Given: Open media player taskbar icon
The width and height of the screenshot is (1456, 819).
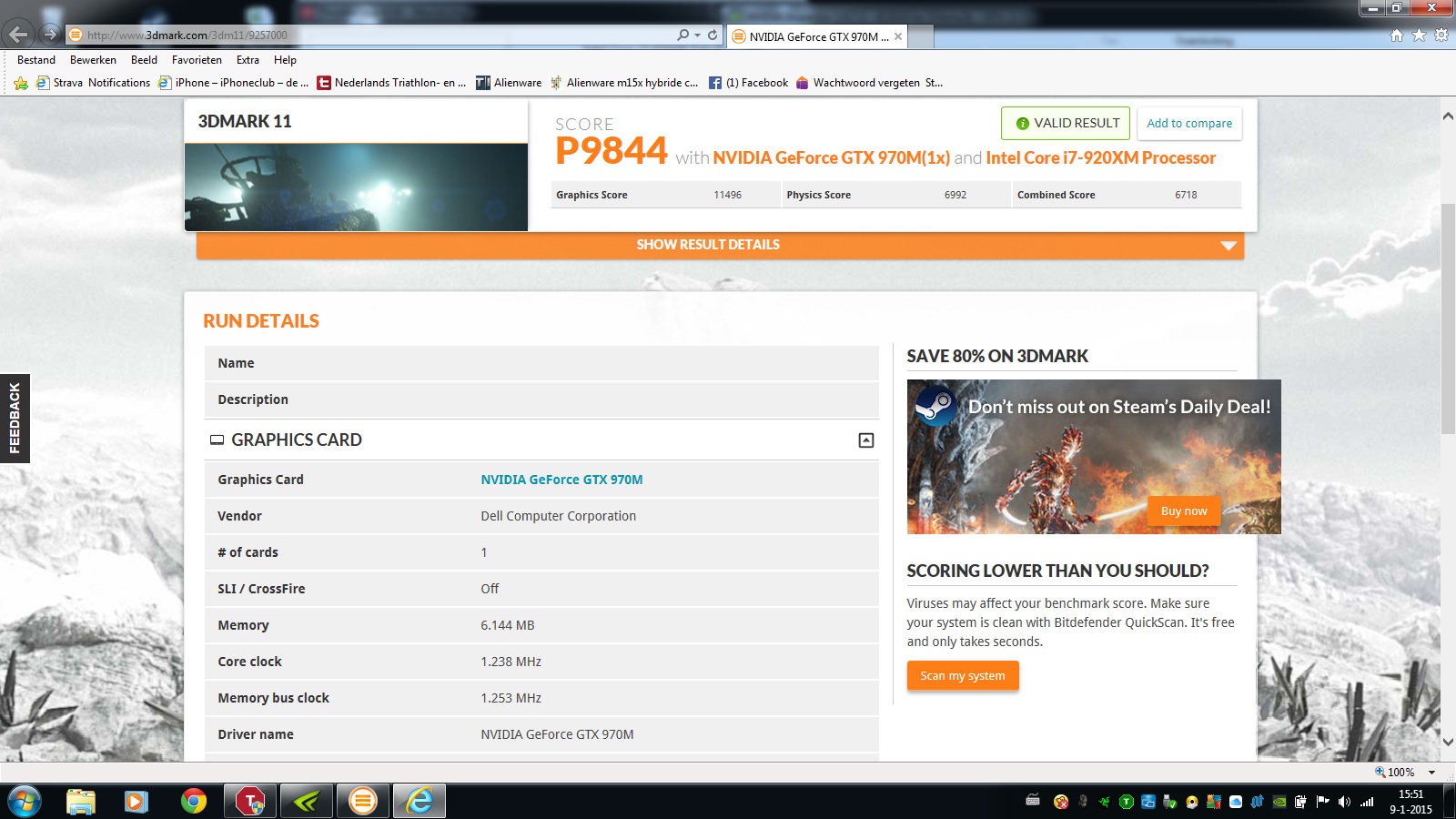Looking at the screenshot, I should pos(136,801).
